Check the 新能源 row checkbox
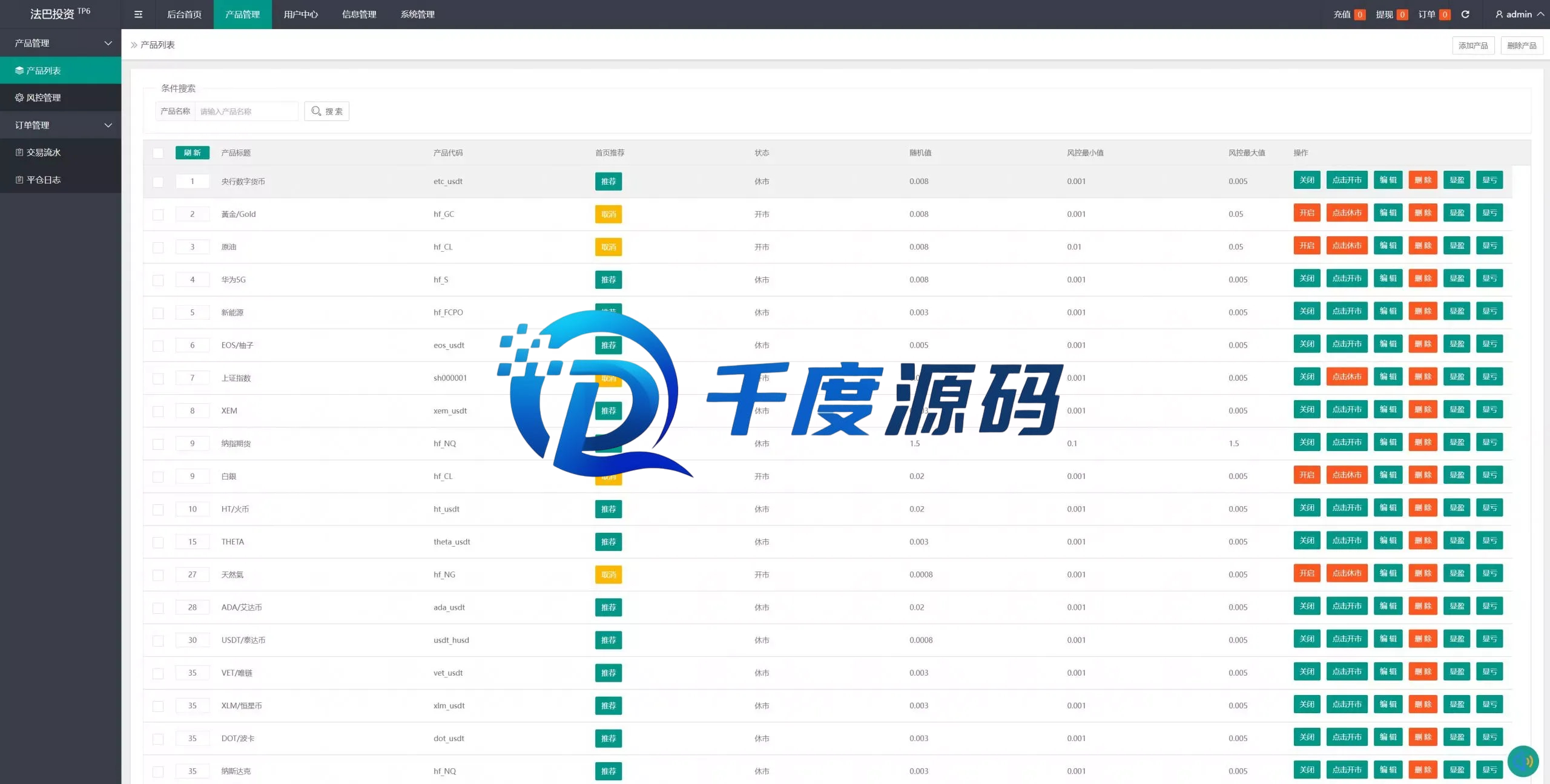This screenshot has width=1550, height=784. 158,313
